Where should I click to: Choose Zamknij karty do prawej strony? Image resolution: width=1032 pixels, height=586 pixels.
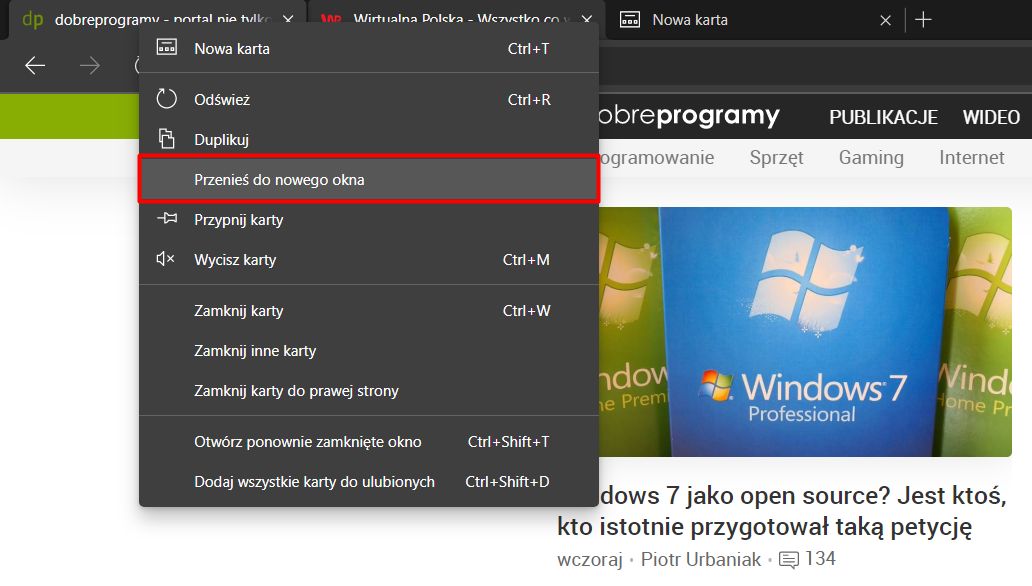(369, 391)
